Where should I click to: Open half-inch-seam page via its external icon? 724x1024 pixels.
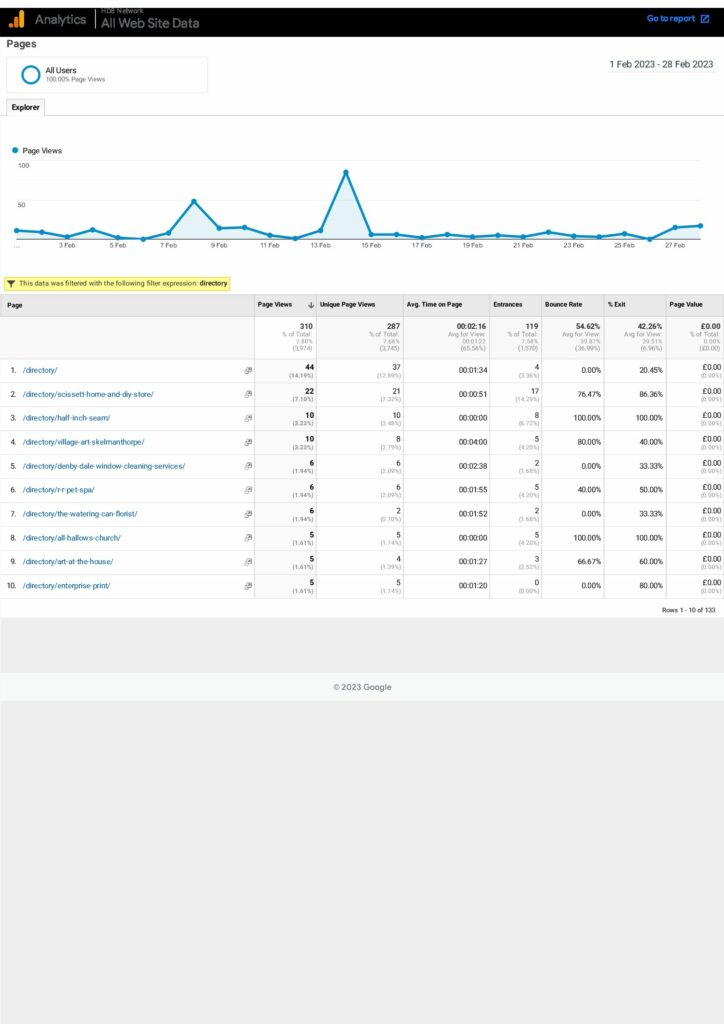pos(248,418)
